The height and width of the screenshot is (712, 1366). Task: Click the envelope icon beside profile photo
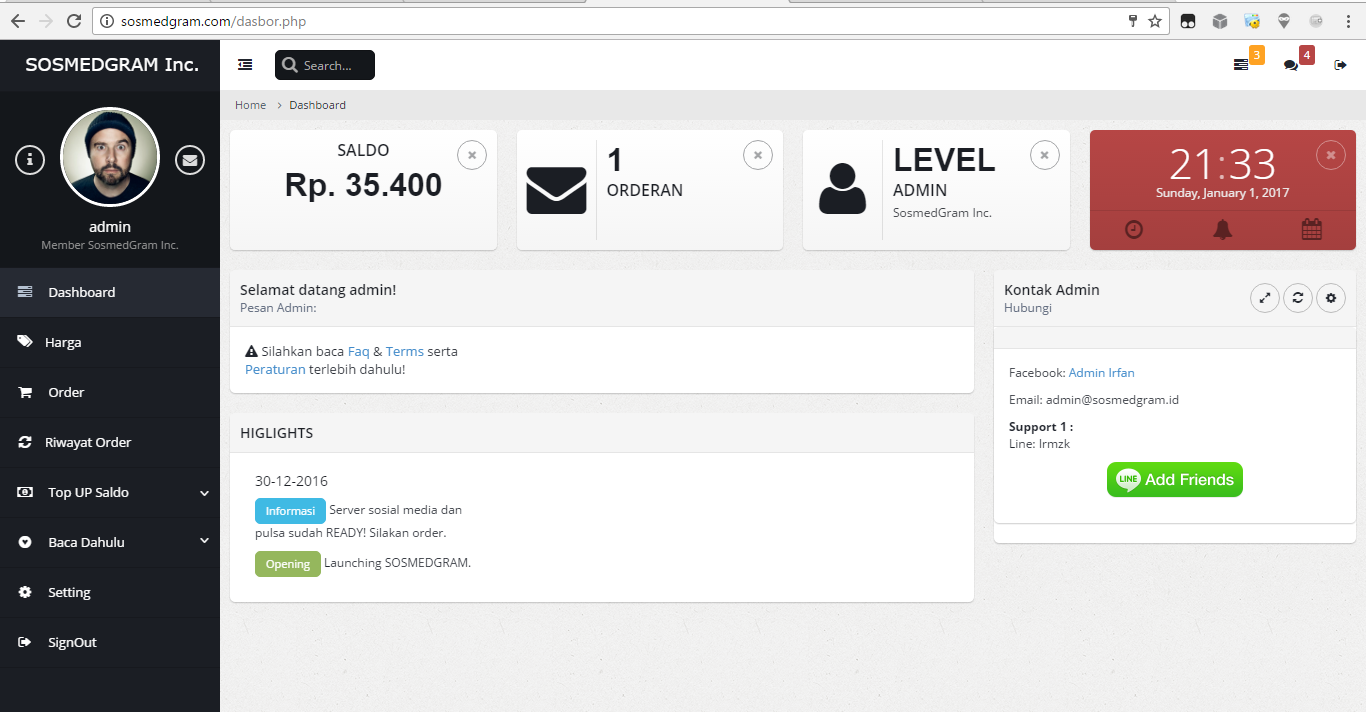[x=190, y=159]
